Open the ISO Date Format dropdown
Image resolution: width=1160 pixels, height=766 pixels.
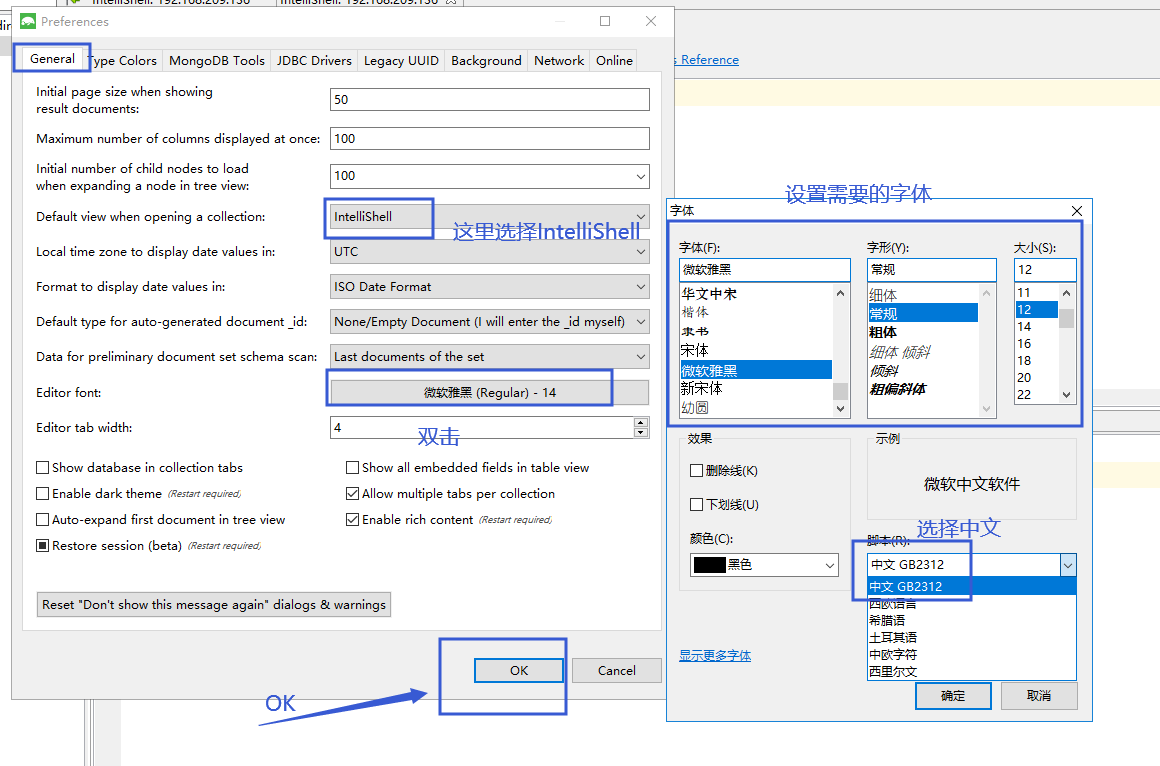[x=490, y=286]
